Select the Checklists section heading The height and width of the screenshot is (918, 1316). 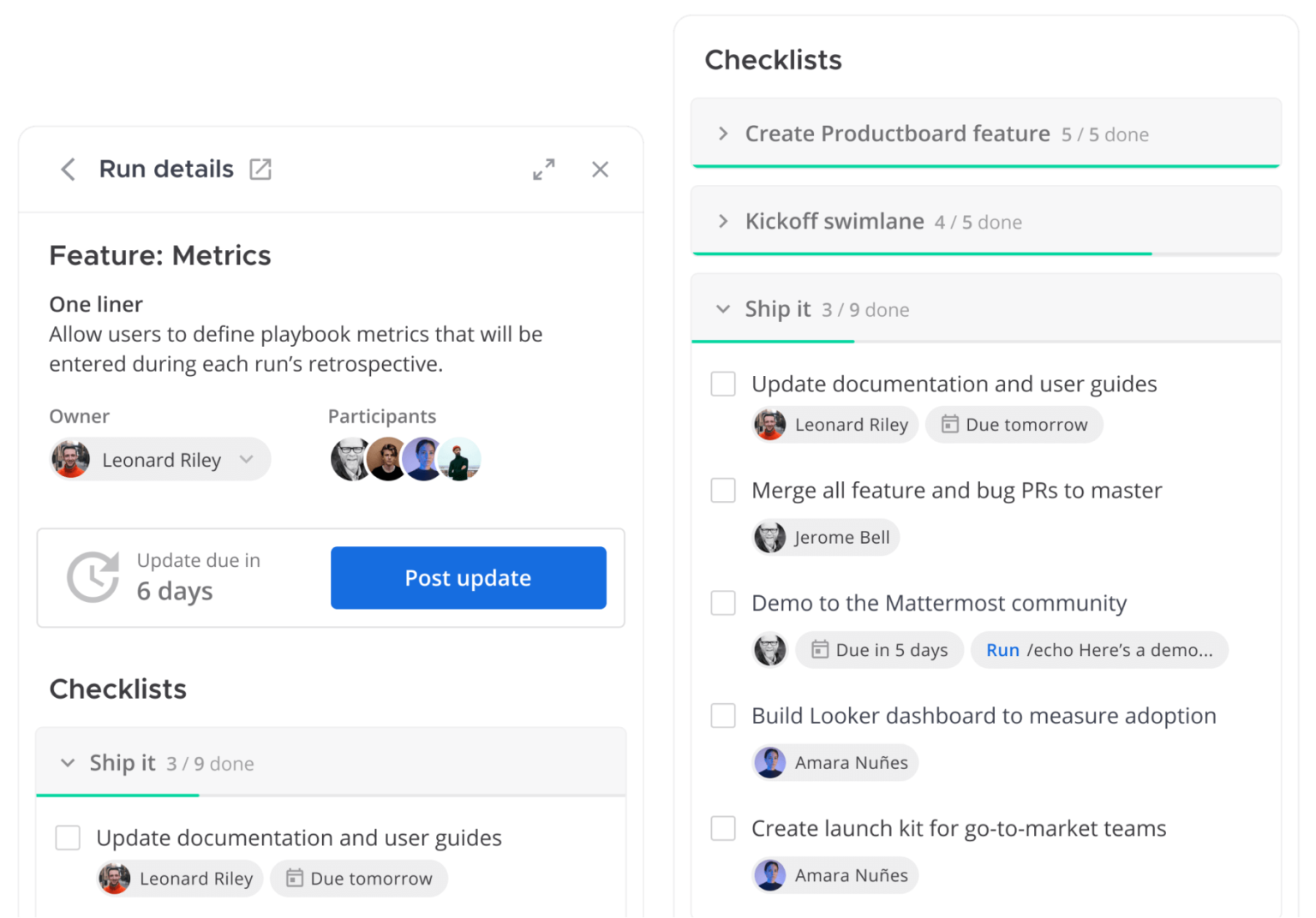(x=773, y=59)
